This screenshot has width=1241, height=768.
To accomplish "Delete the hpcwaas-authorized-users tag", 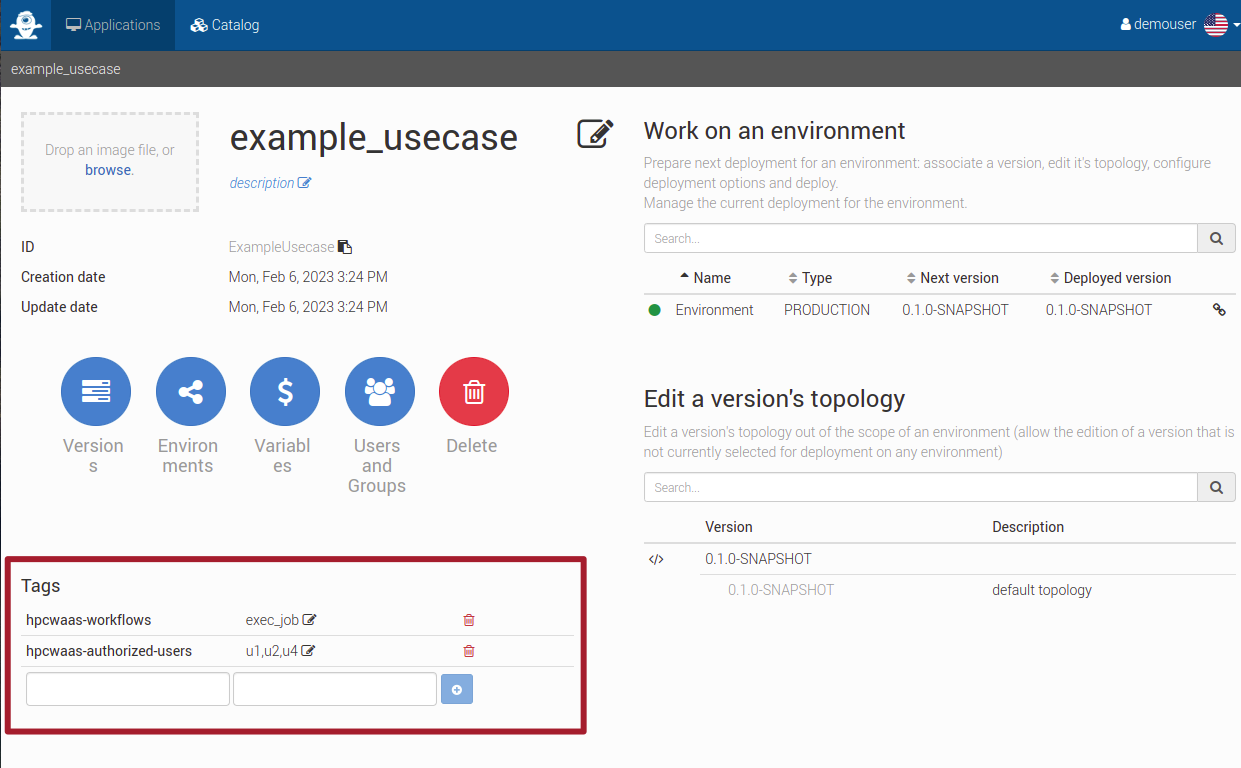I will click(x=469, y=651).
